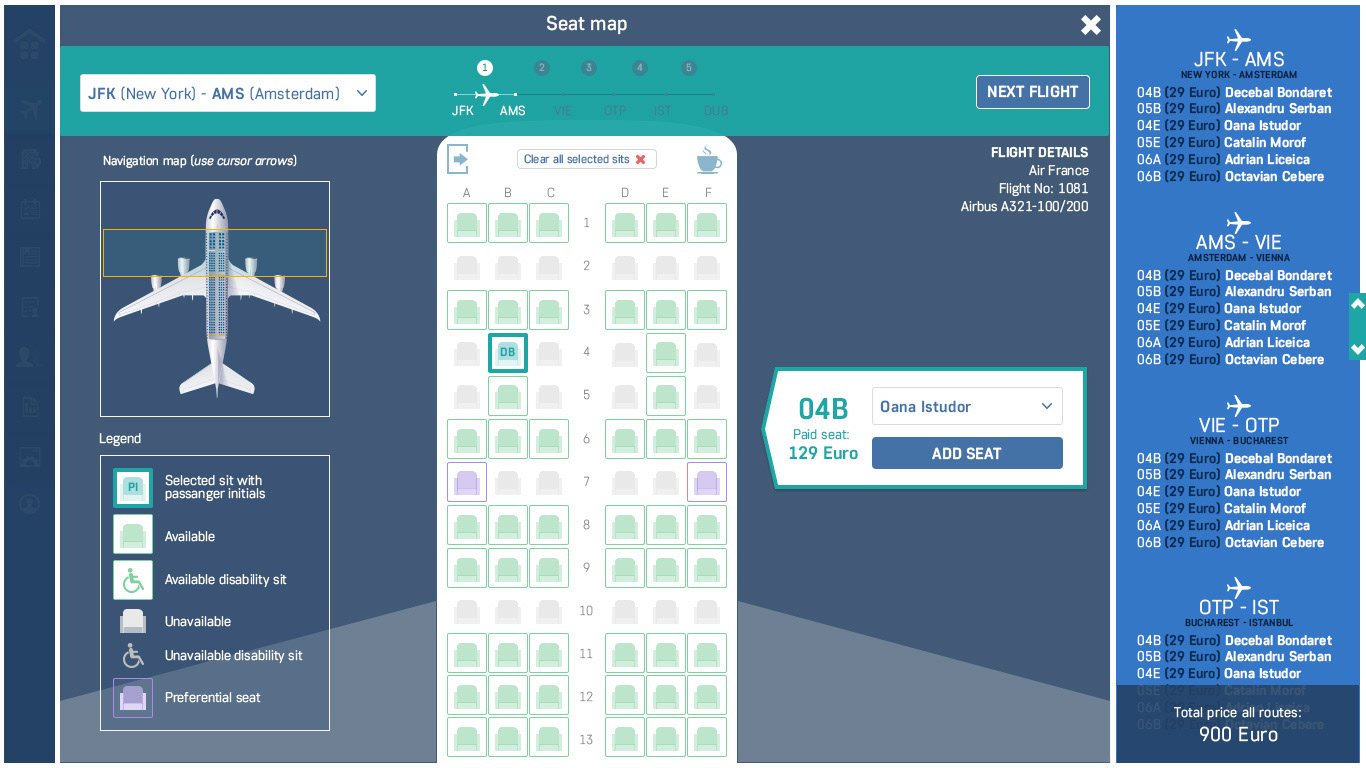Screen dimensions: 1366x768
Task: Select available seat 1B
Action: [x=508, y=223]
